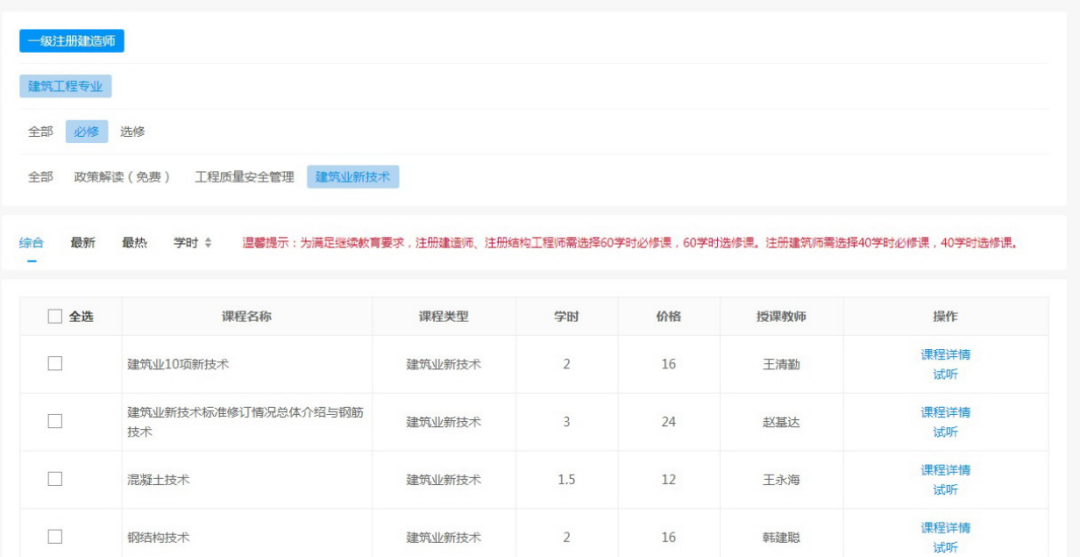
Task: Click 试听 for 钢结构技术
Action: 946,548
